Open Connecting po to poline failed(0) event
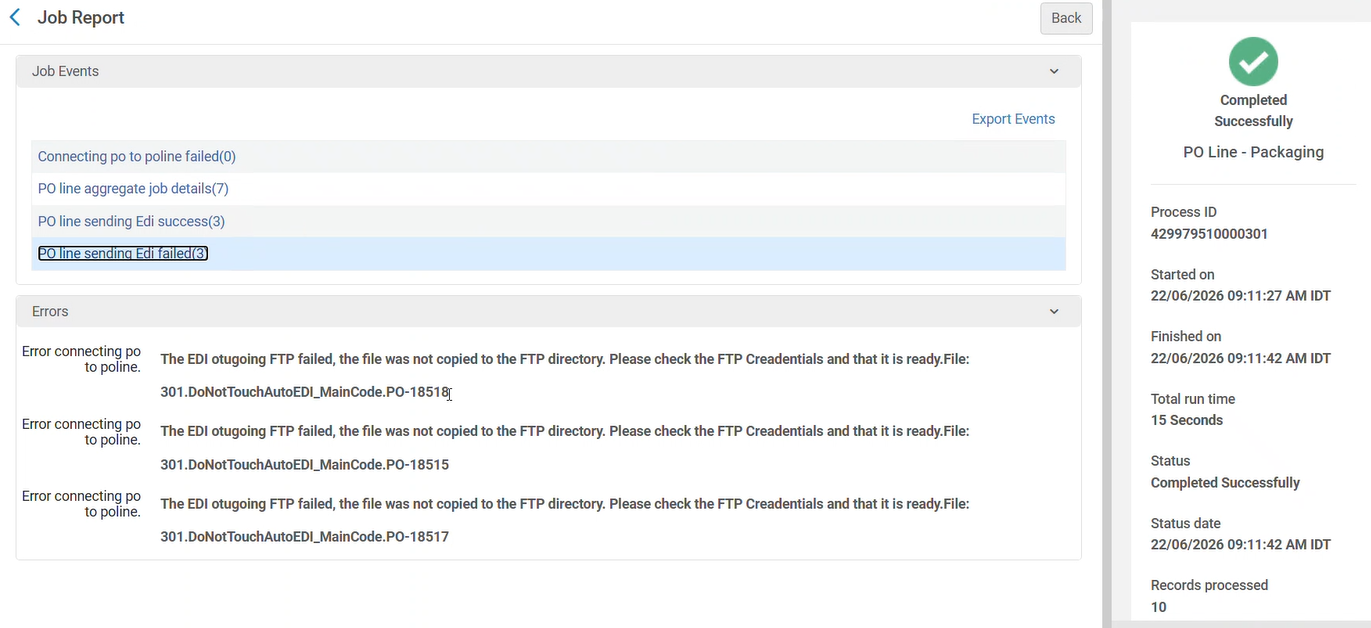1371x628 pixels. (x=137, y=157)
